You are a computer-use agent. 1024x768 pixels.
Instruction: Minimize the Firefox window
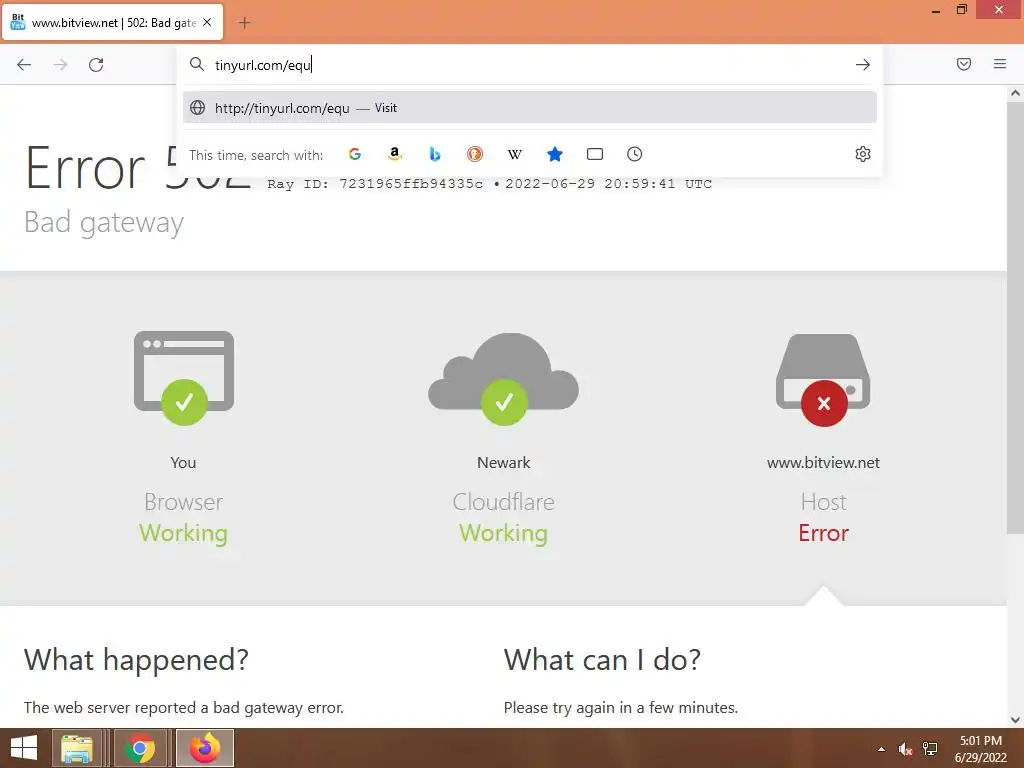[936, 10]
